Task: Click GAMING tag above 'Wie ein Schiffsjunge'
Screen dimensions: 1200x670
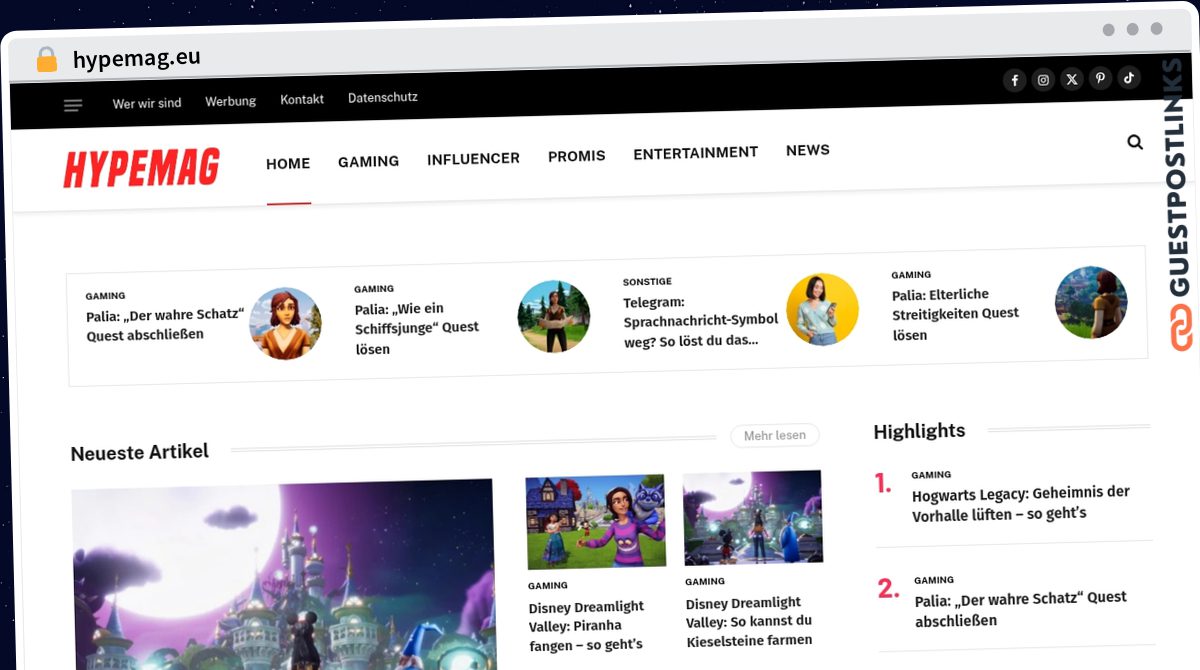Action: [x=374, y=289]
